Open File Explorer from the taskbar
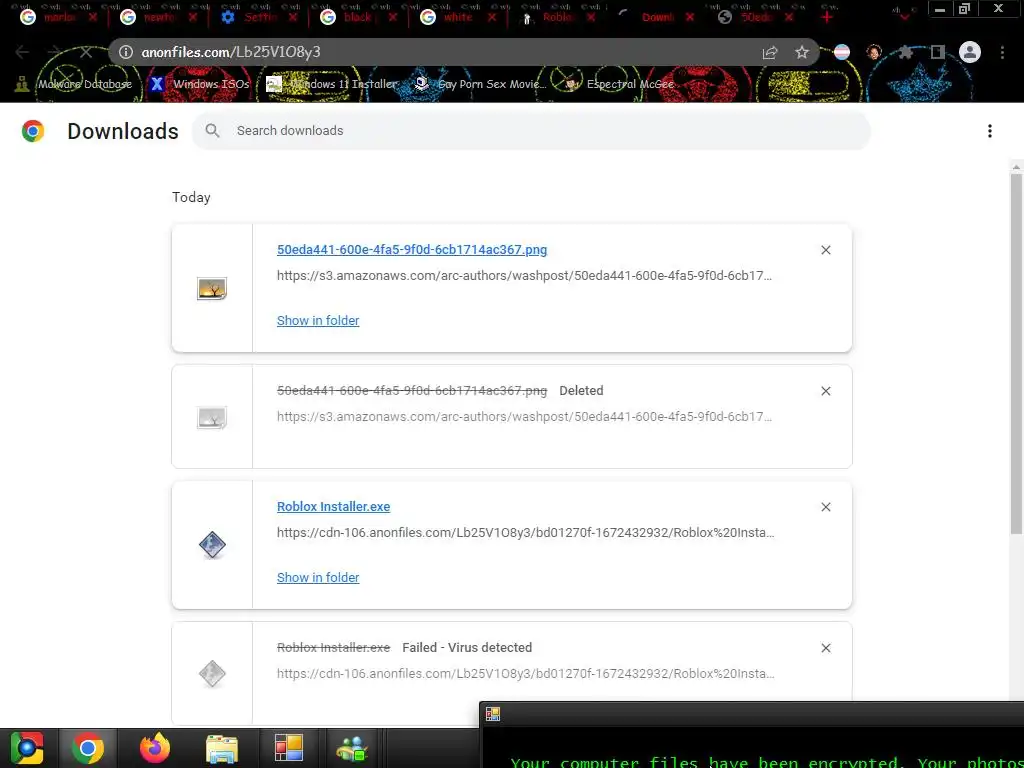This screenshot has height=768, width=1024. [222, 748]
